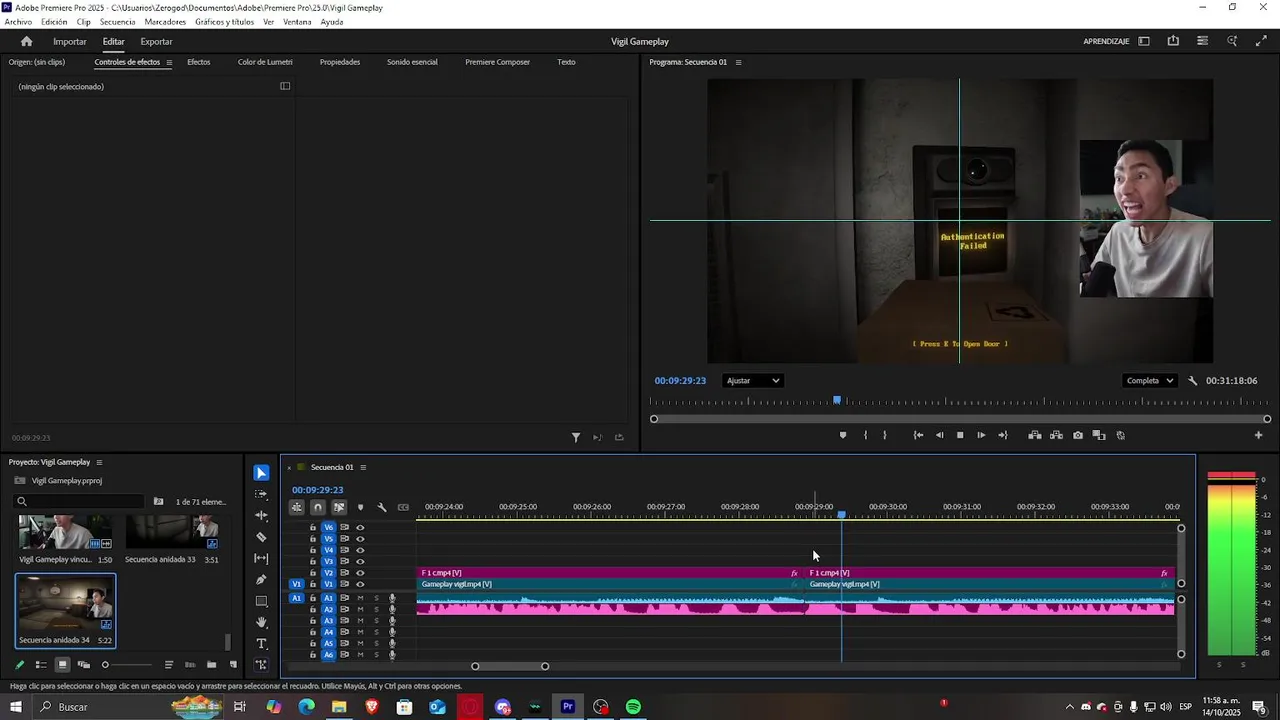Go to the Home screen
The height and width of the screenshot is (720, 1280).
coord(26,42)
